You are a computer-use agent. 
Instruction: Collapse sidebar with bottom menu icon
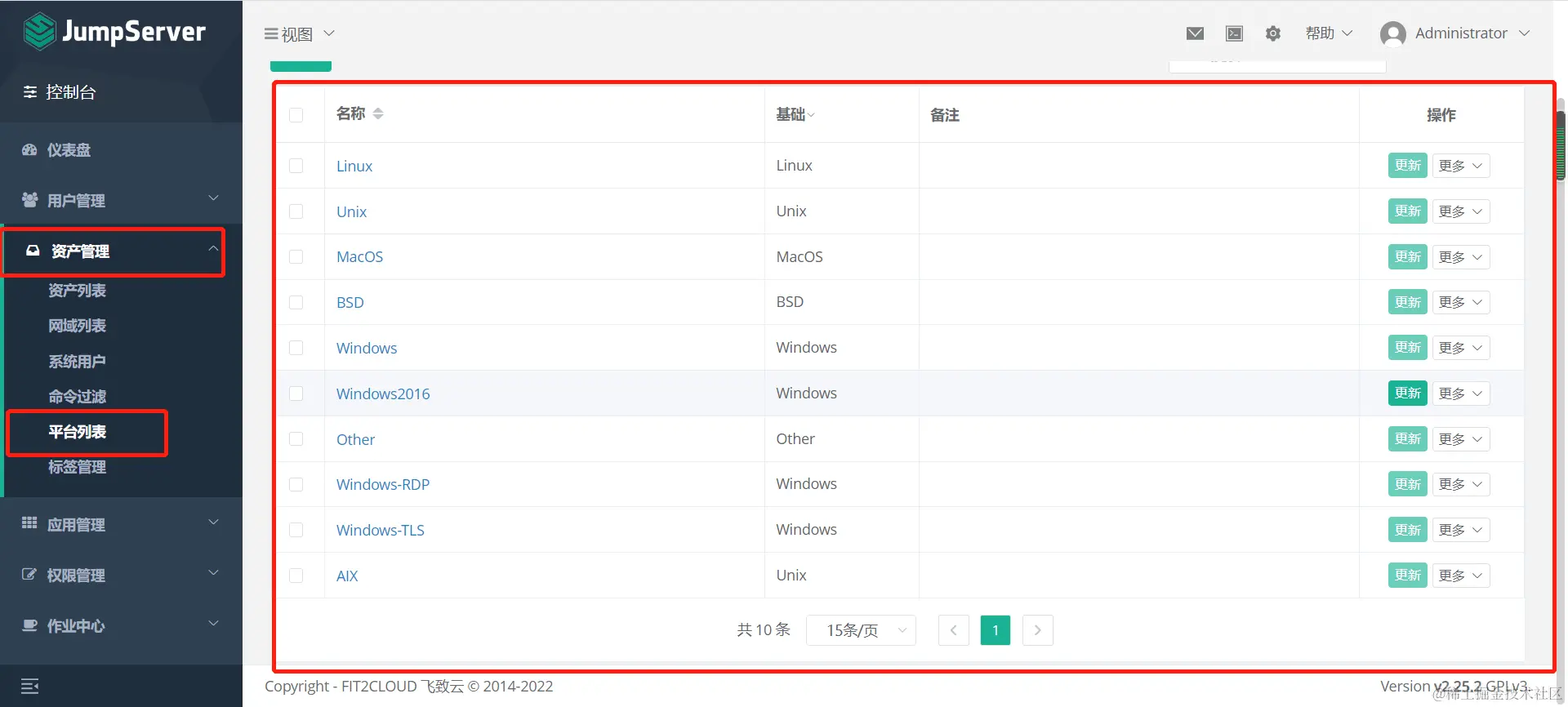[x=30, y=686]
